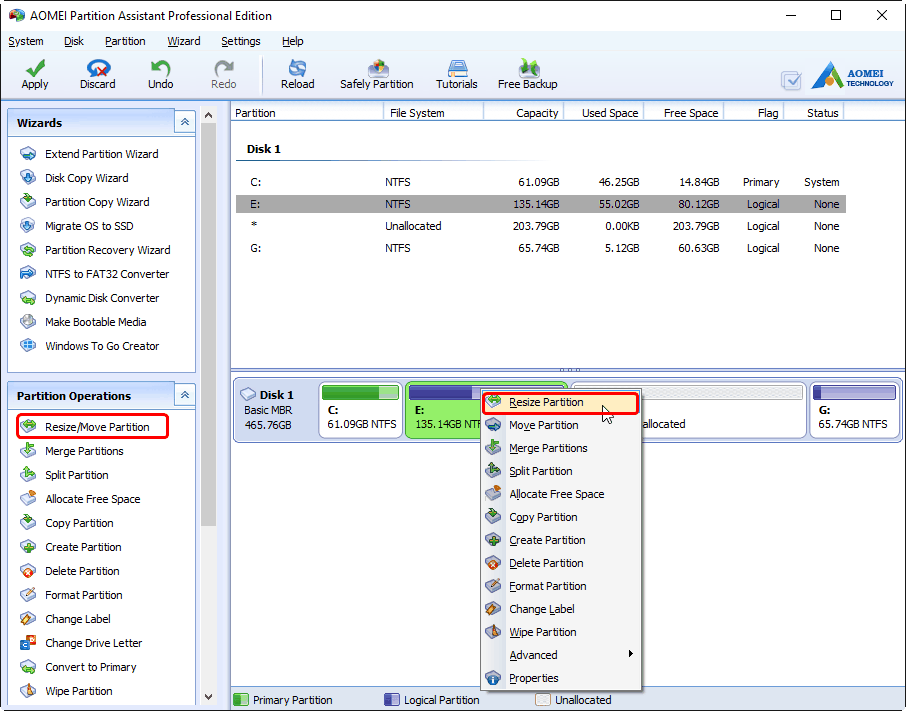Viewport: 906px width, 711px height.
Task: Choose Copy Partition in context menu
Action: [561, 517]
